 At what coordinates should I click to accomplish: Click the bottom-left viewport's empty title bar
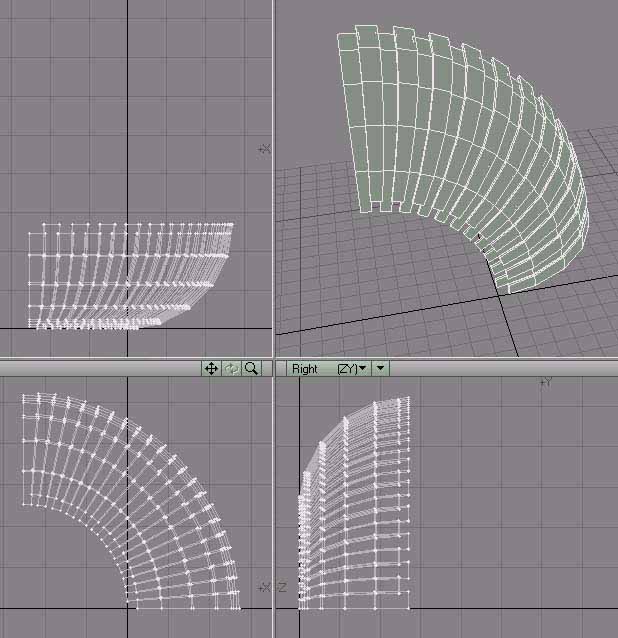point(100,368)
